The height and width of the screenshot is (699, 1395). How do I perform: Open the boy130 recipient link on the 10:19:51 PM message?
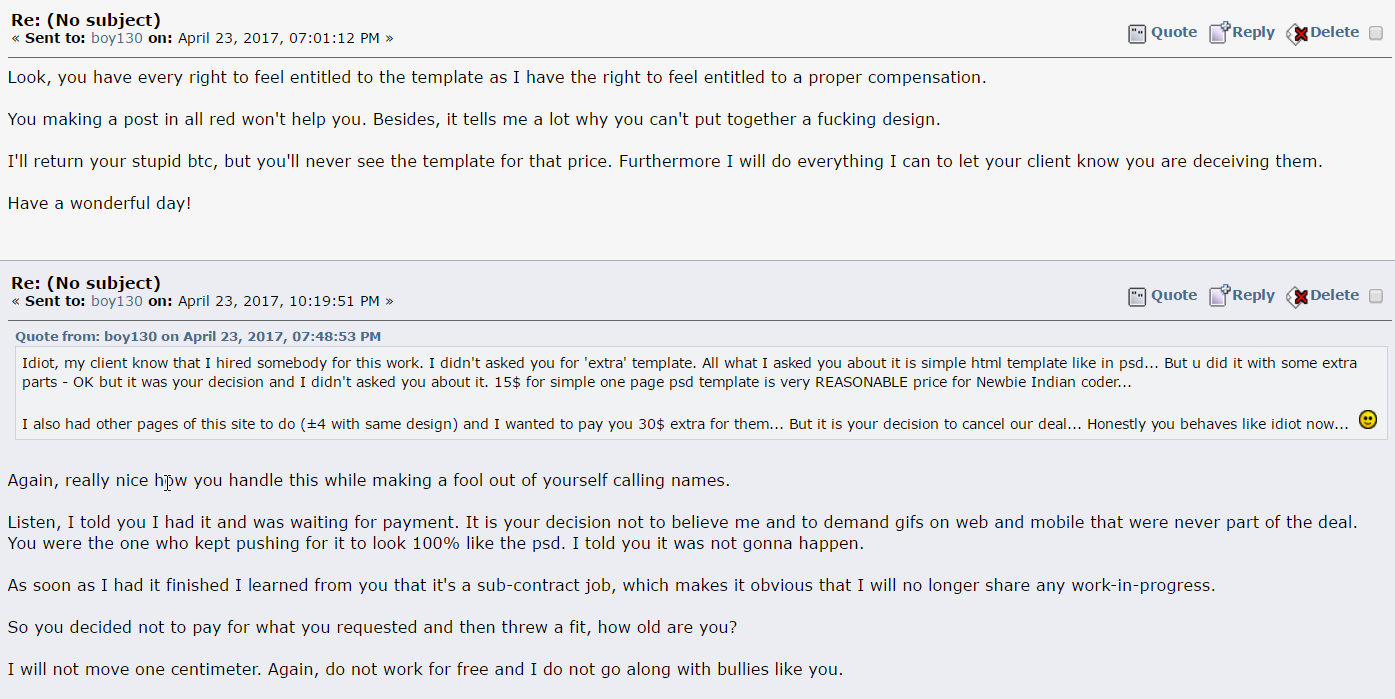tap(117, 301)
